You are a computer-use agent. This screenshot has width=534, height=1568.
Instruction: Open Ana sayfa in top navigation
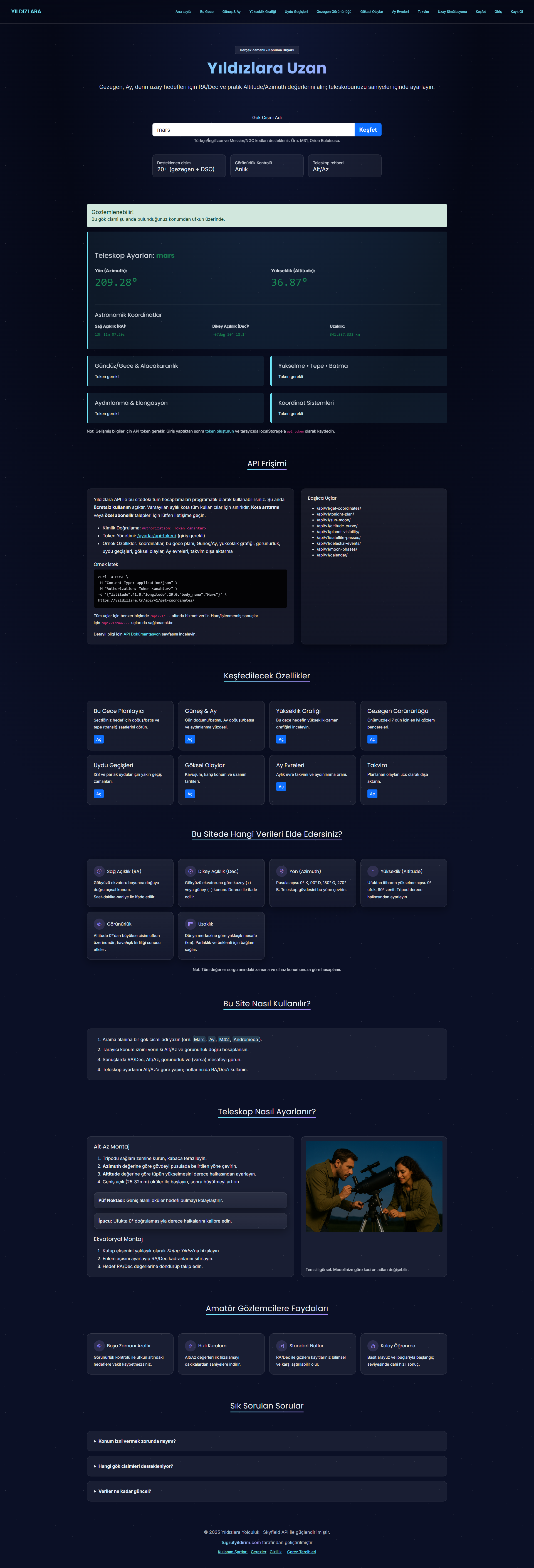tap(183, 12)
